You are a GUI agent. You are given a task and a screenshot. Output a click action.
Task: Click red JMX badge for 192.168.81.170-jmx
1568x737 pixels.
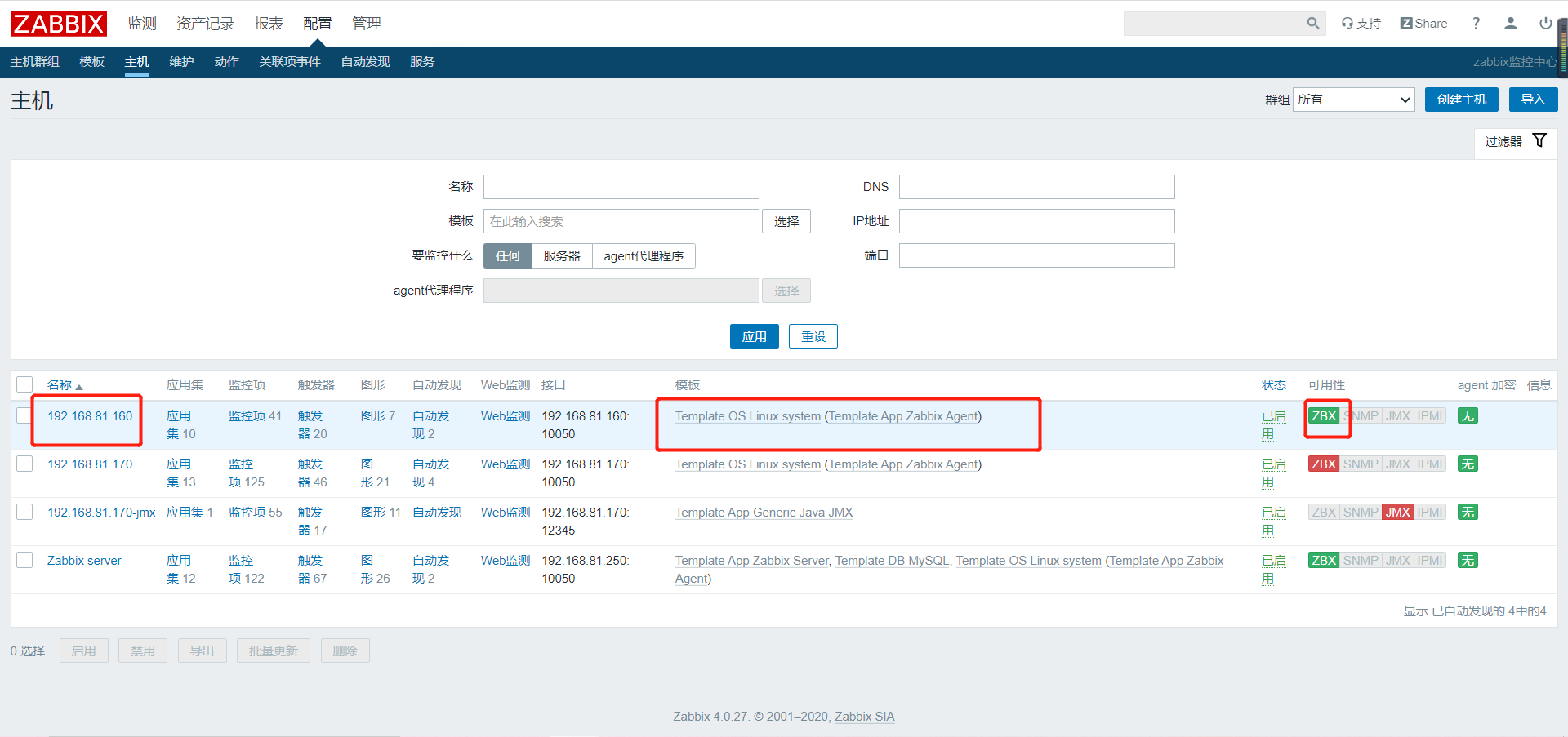(1397, 513)
